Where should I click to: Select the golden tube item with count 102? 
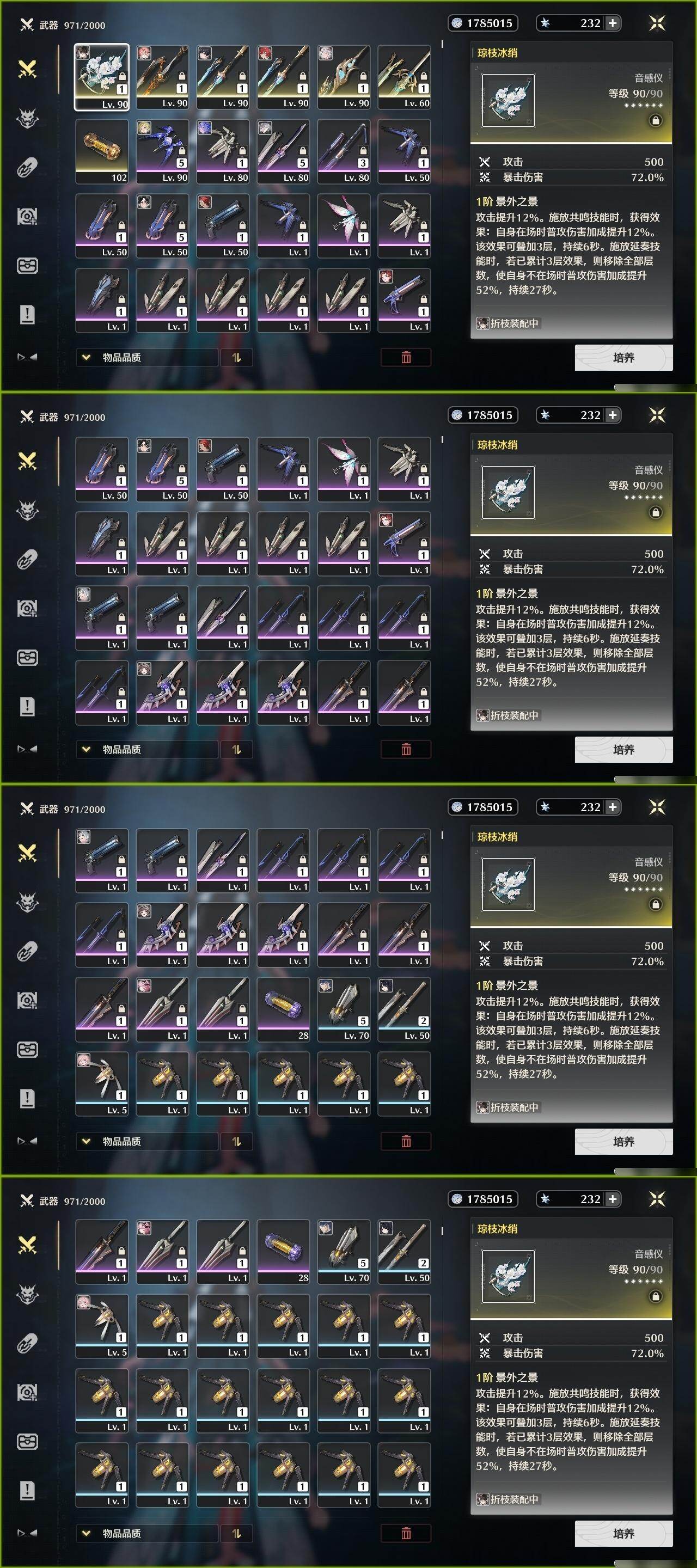(102, 151)
